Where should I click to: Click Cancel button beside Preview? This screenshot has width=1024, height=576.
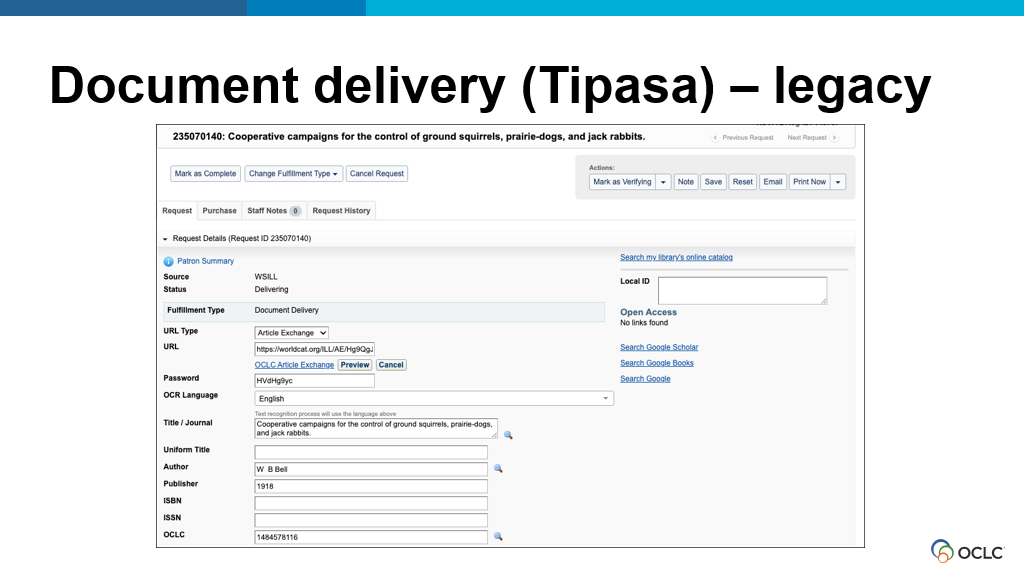click(391, 365)
